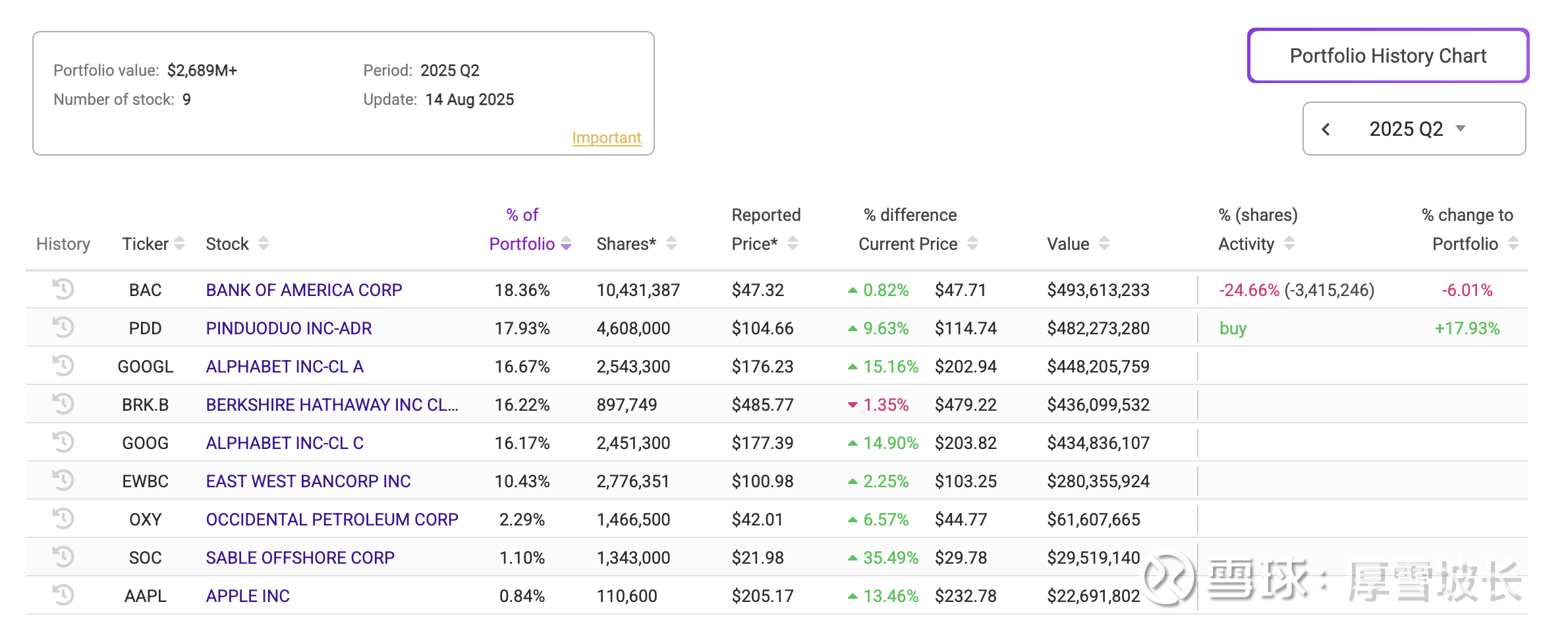
Task: Open history for the PDD row
Action: 63,327
